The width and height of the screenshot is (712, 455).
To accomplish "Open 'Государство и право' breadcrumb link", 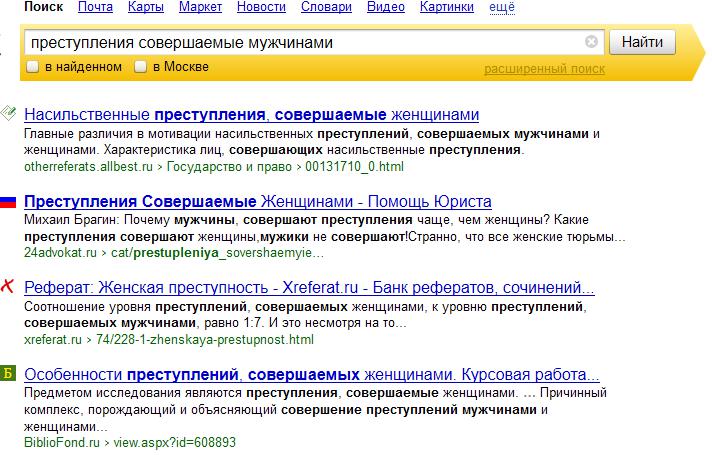I will pyautogui.click(x=229, y=167).
